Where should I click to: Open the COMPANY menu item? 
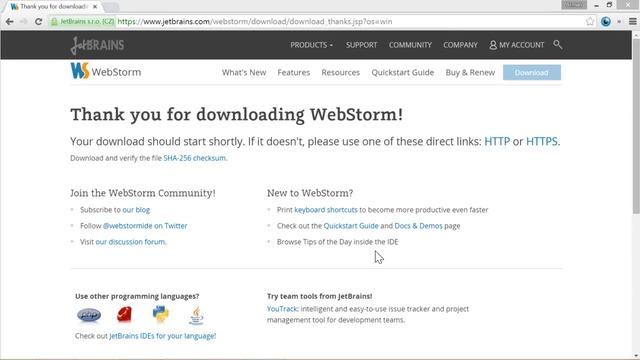[x=460, y=45]
